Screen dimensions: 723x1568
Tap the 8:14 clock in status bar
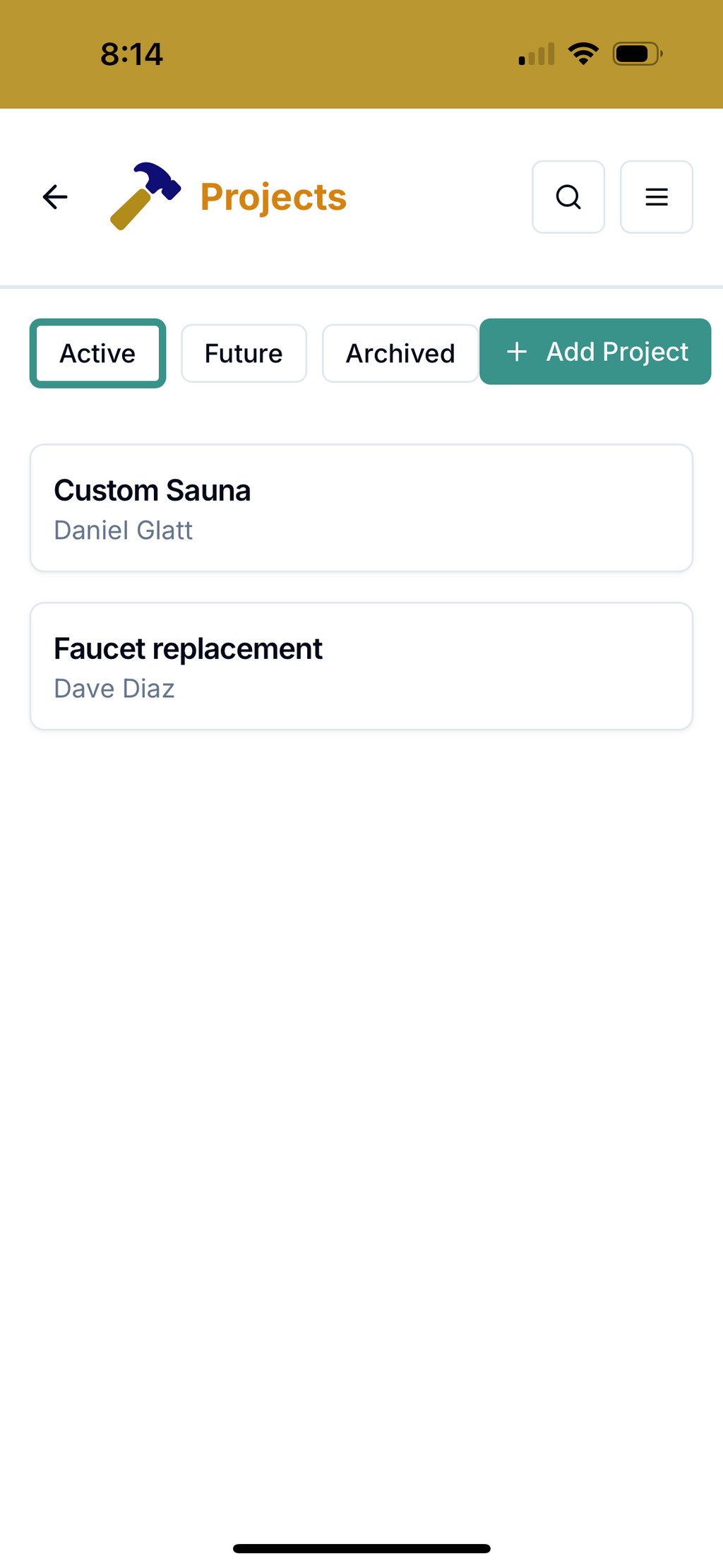[x=132, y=54]
